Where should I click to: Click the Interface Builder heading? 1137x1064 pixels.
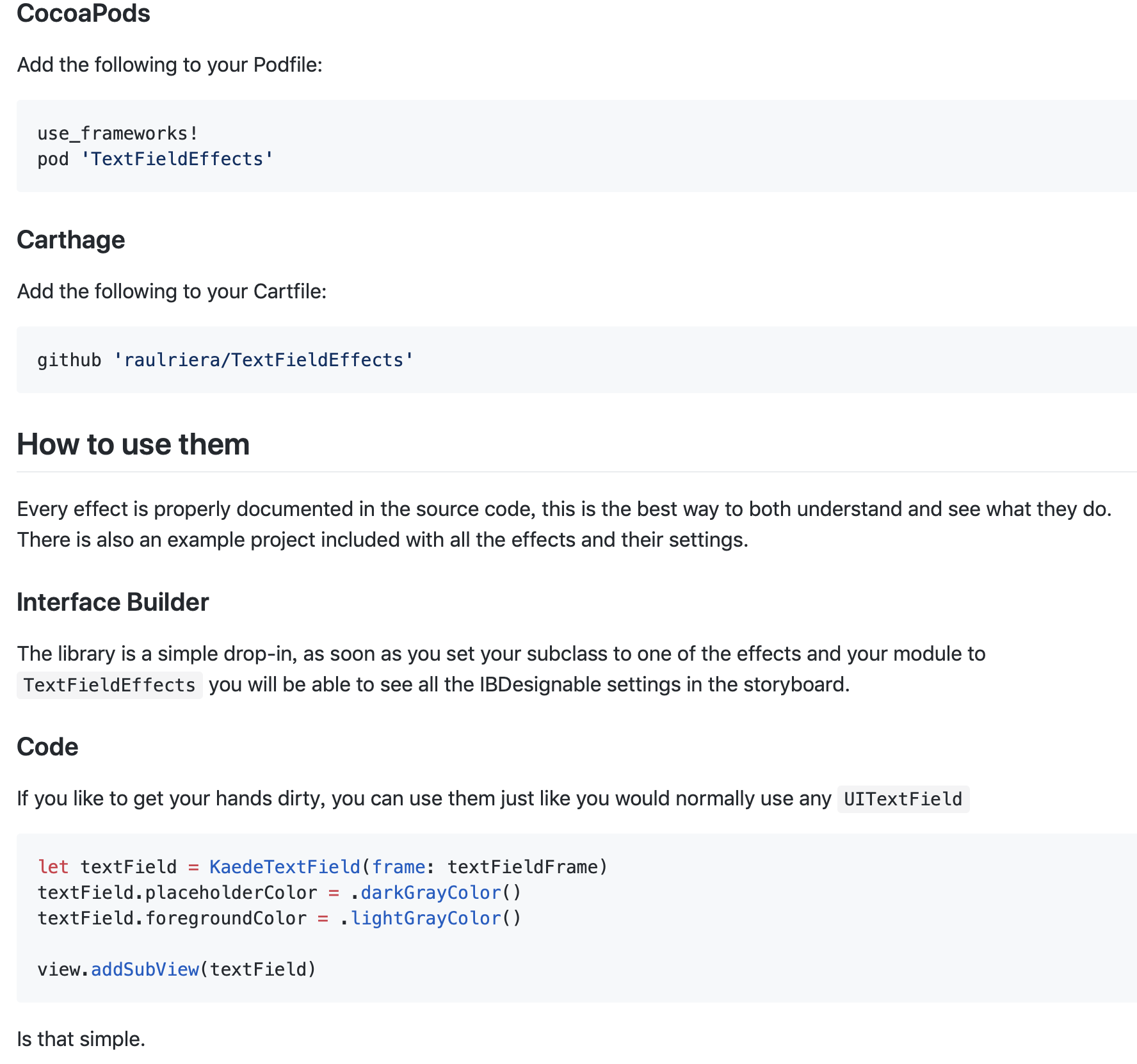point(113,602)
